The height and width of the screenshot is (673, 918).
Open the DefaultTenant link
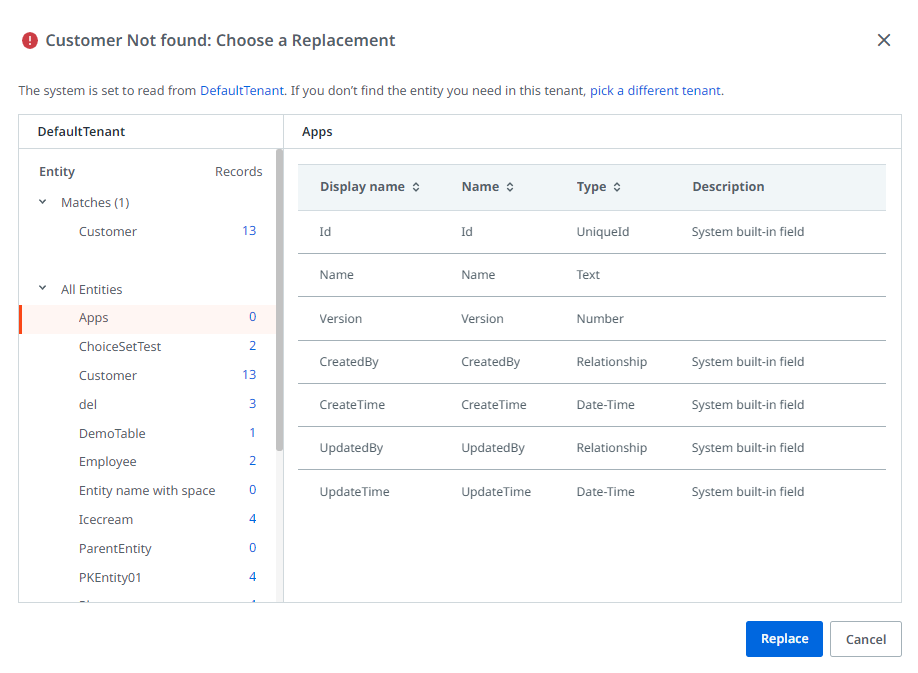[x=242, y=91]
